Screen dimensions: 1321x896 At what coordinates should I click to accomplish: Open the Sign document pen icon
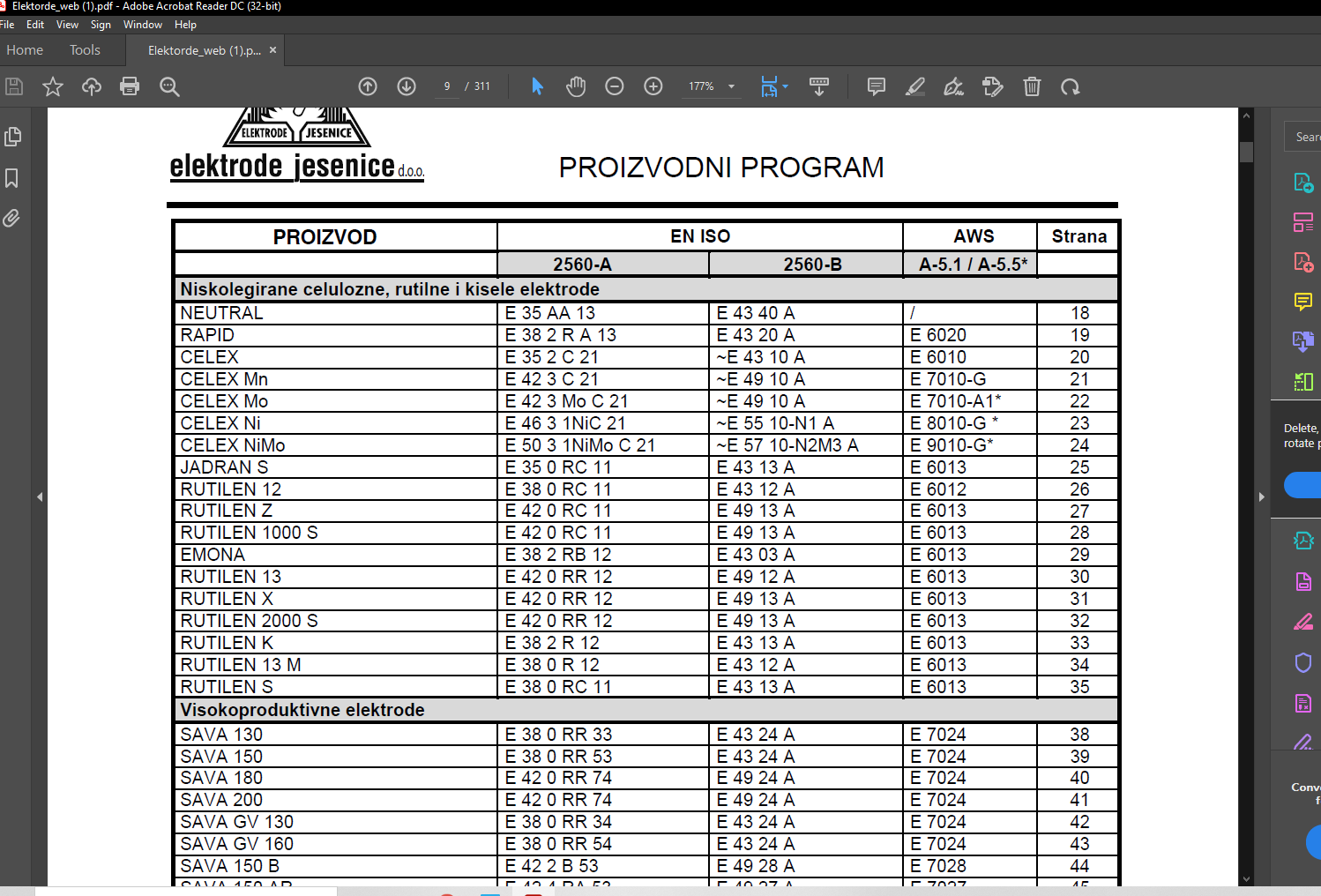coord(954,86)
